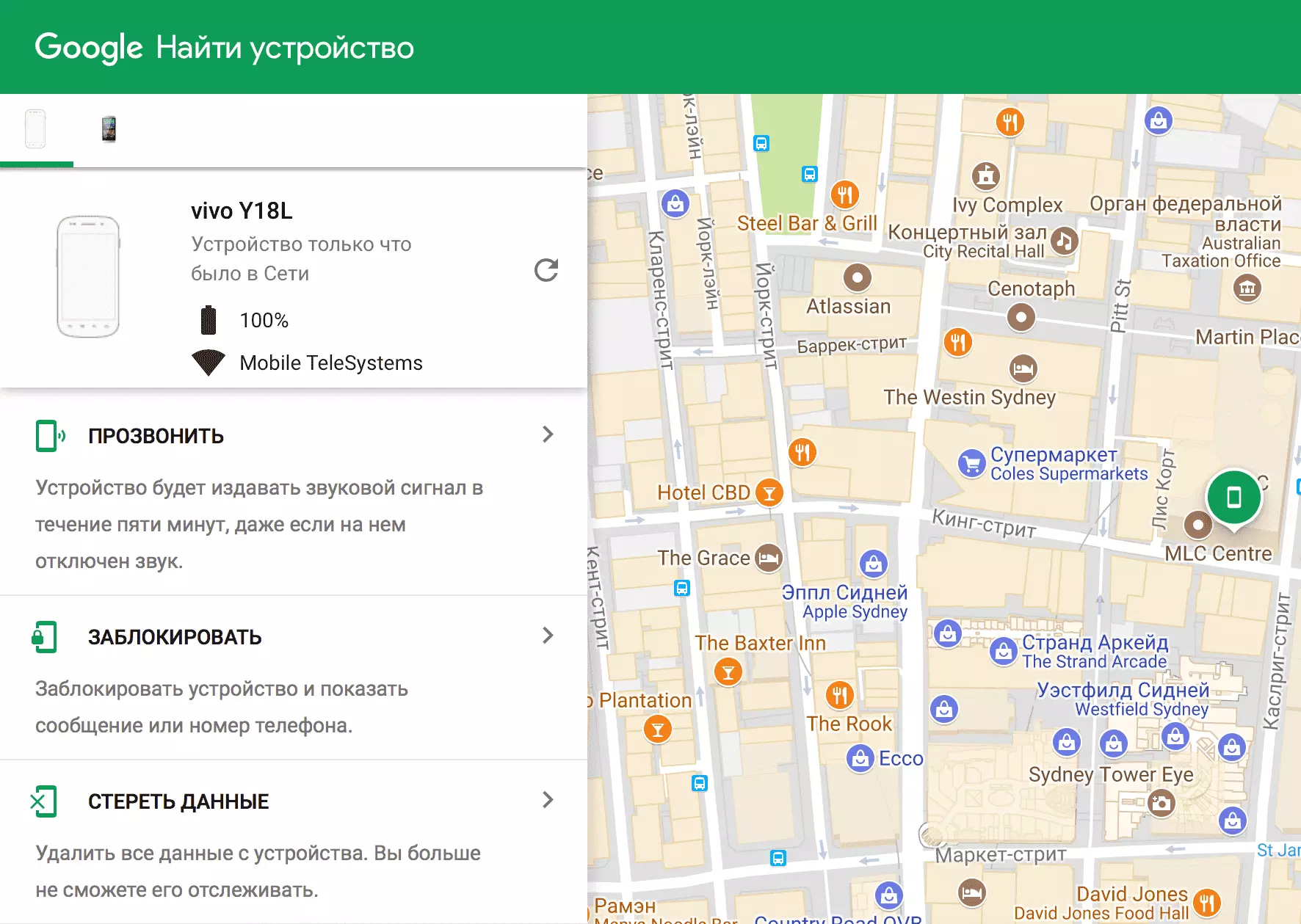Click the Mobile TeleSystems network label

pyautogui.click(x=331, y=363)
